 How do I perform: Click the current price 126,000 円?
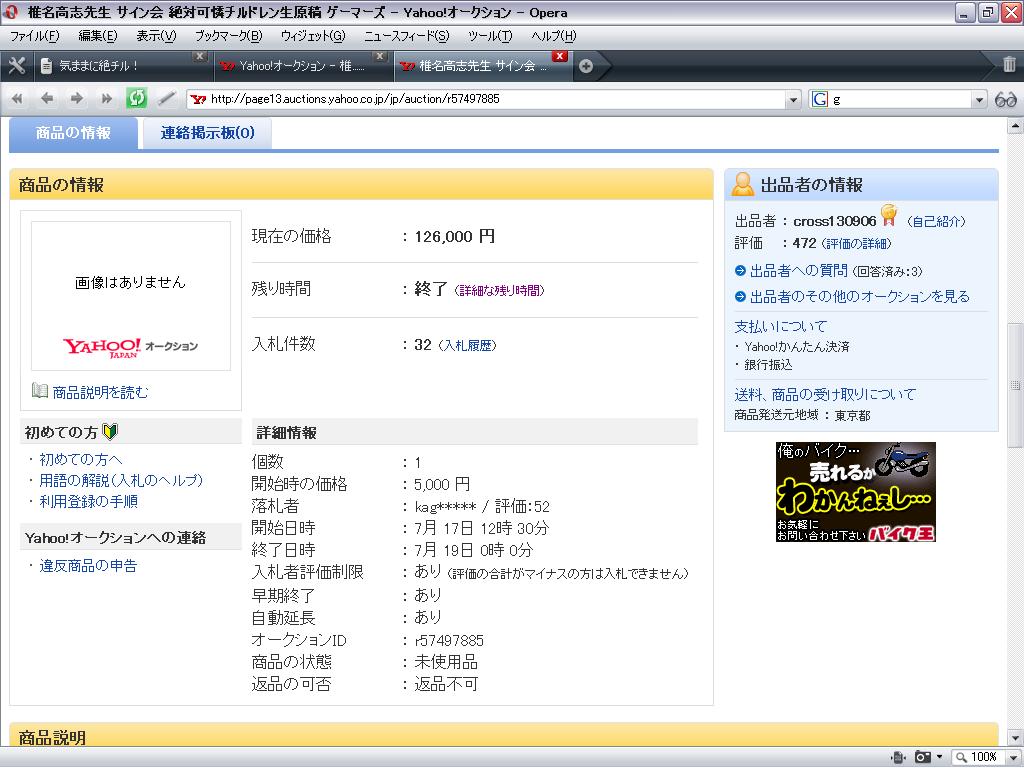pyautogui.click(x=455, y=236)
